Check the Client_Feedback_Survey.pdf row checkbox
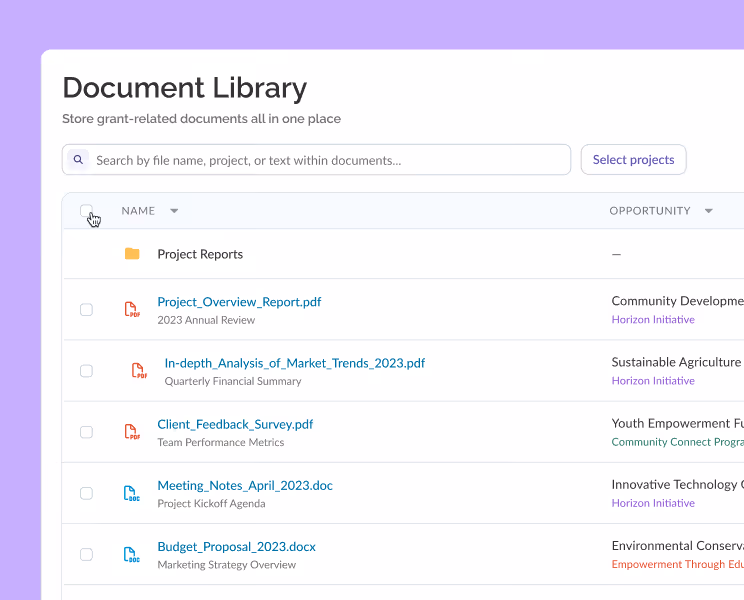This screenshot has height=600, width=744. tap(86, 432)
